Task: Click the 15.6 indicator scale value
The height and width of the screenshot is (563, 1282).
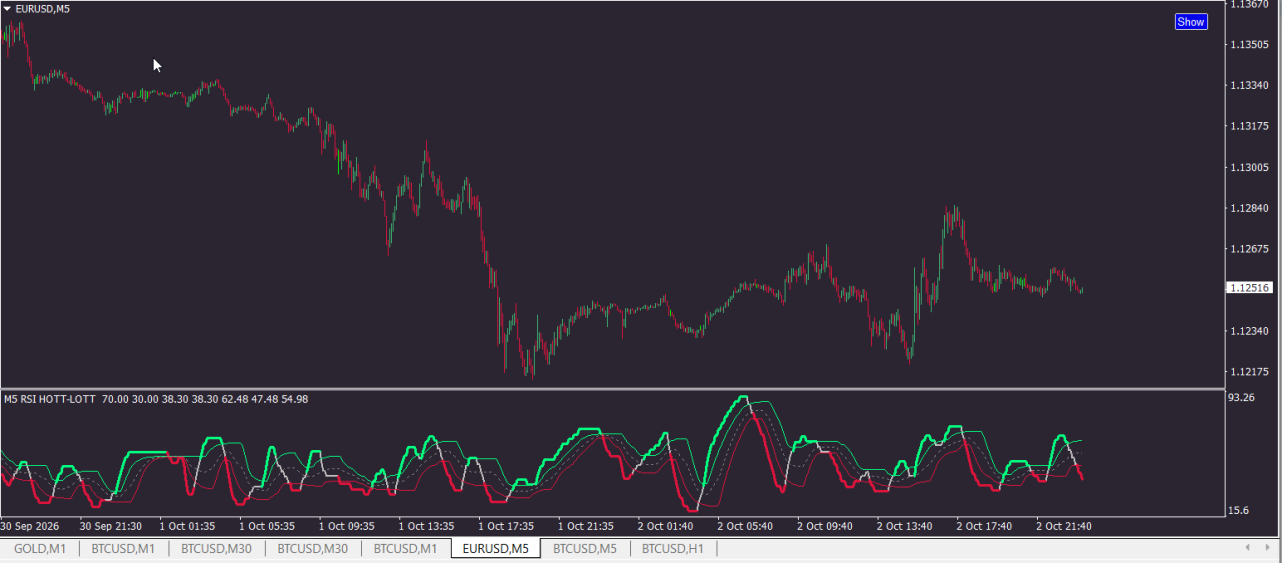Action: point(1240,510)
